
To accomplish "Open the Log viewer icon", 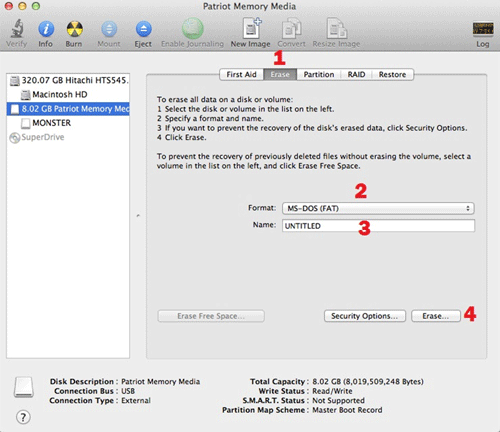I will point(483,29).
